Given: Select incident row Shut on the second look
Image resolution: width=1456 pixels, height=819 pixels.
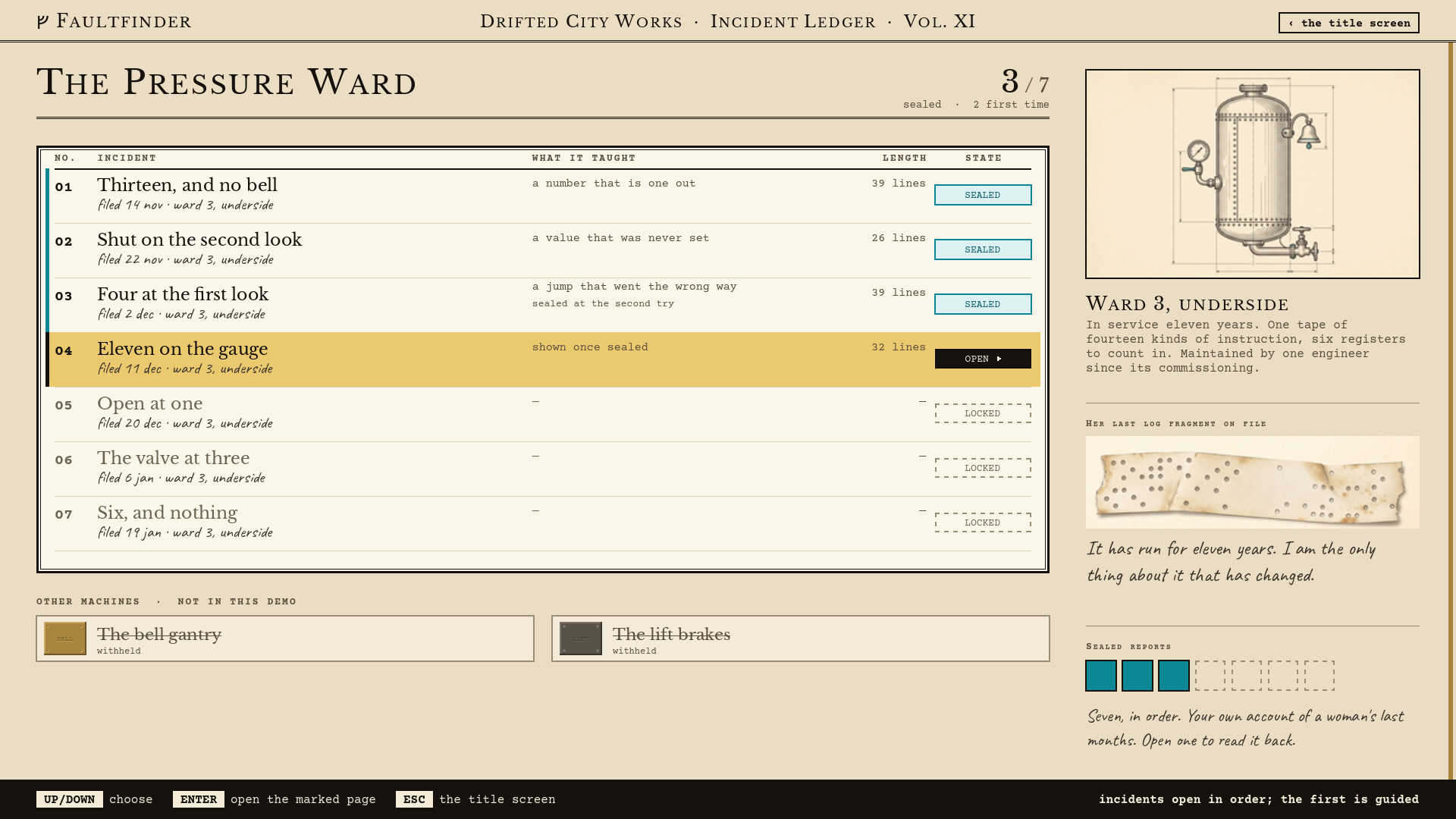Looking at the screenshot, I should coord(543,250).
